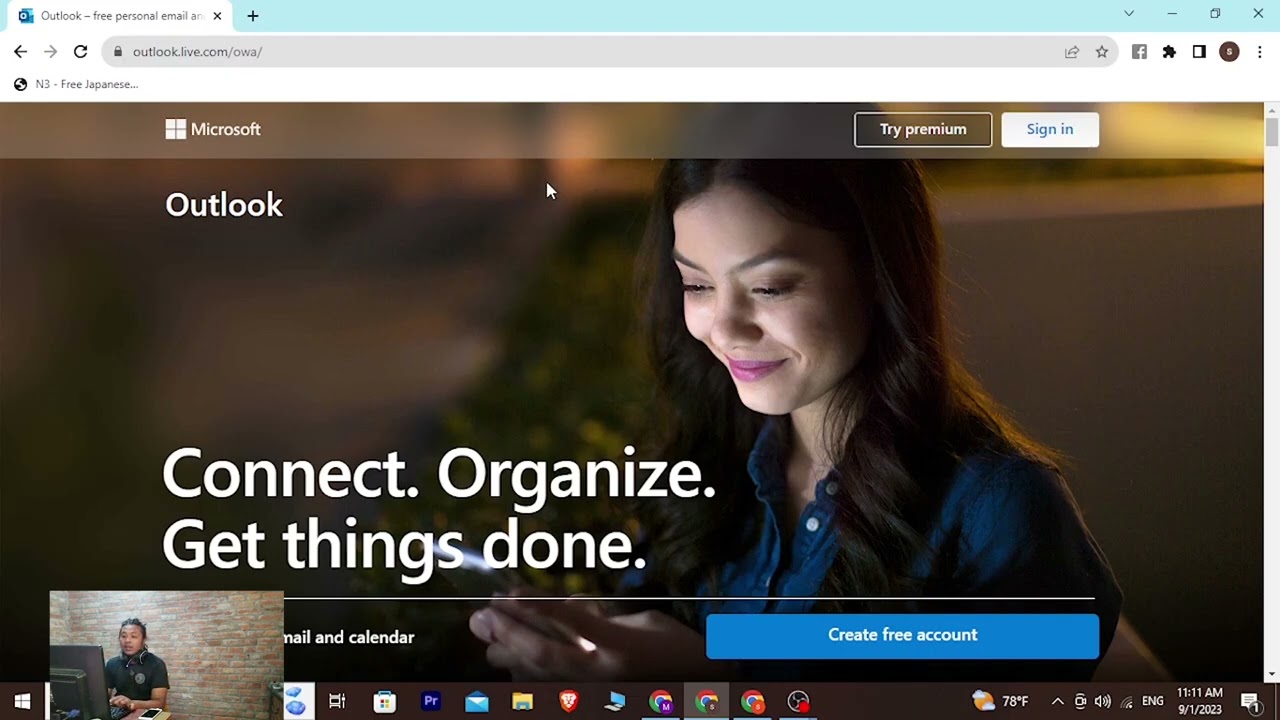Open Adobe Premiere Pro from taskbar
Screen dimensions: 1280x720
(431, 701)
